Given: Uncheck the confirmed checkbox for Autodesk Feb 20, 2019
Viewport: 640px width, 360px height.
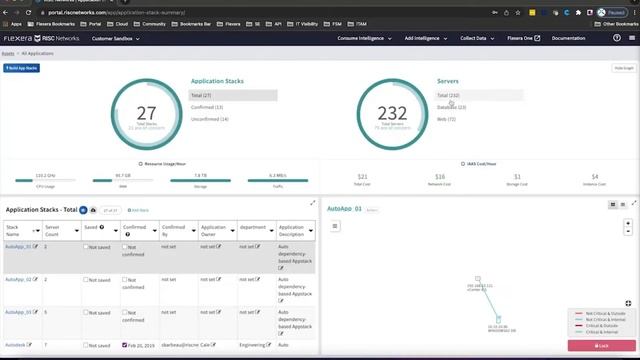Looking at the screenshot, I should point(124,345).
